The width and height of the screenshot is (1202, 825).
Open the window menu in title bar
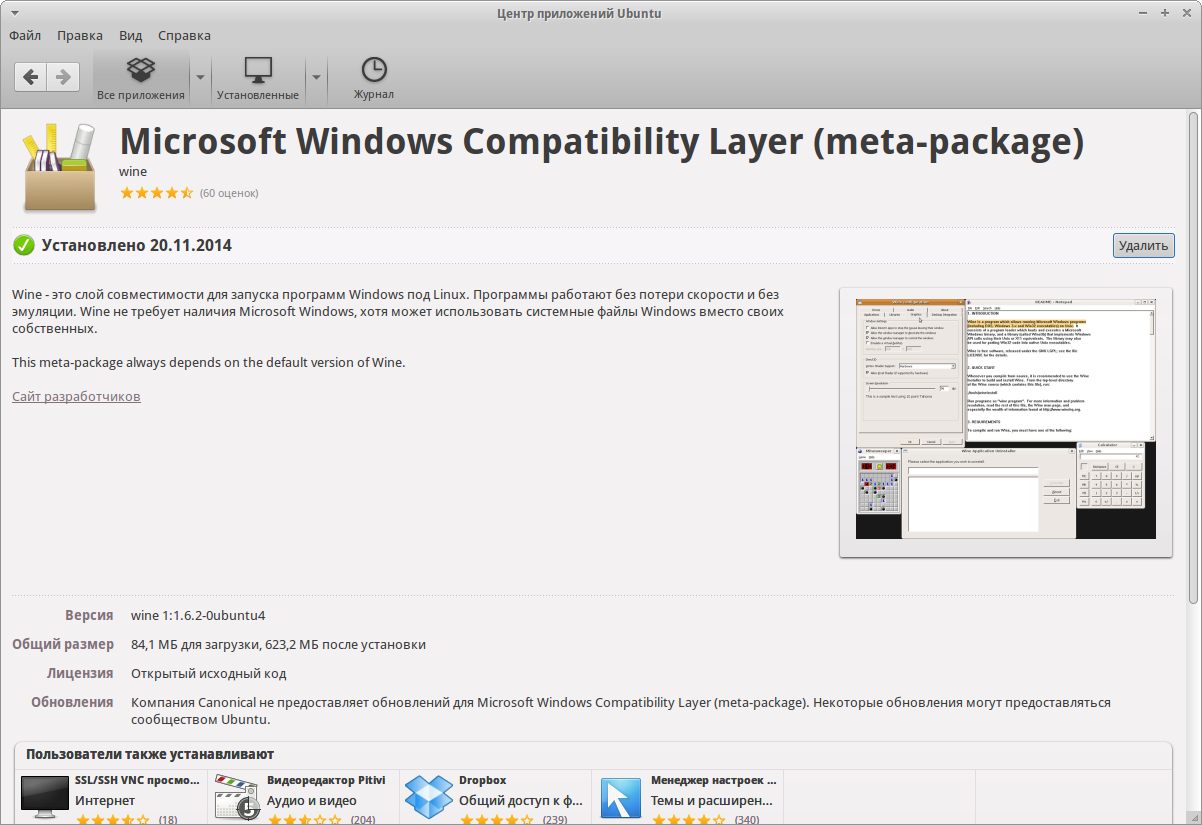coord(13,13)
